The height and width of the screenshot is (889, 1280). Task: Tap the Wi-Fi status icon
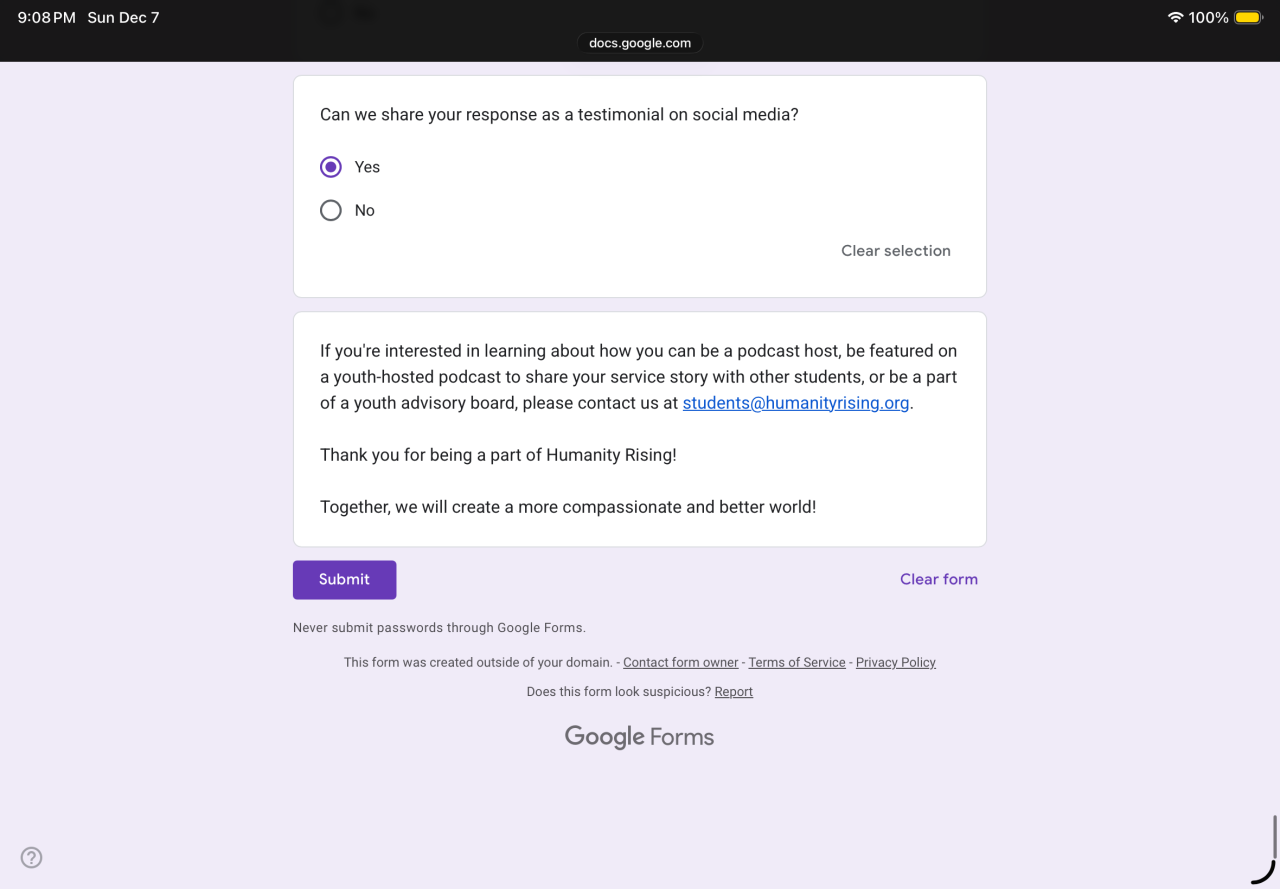click(x=1175, y=18)
